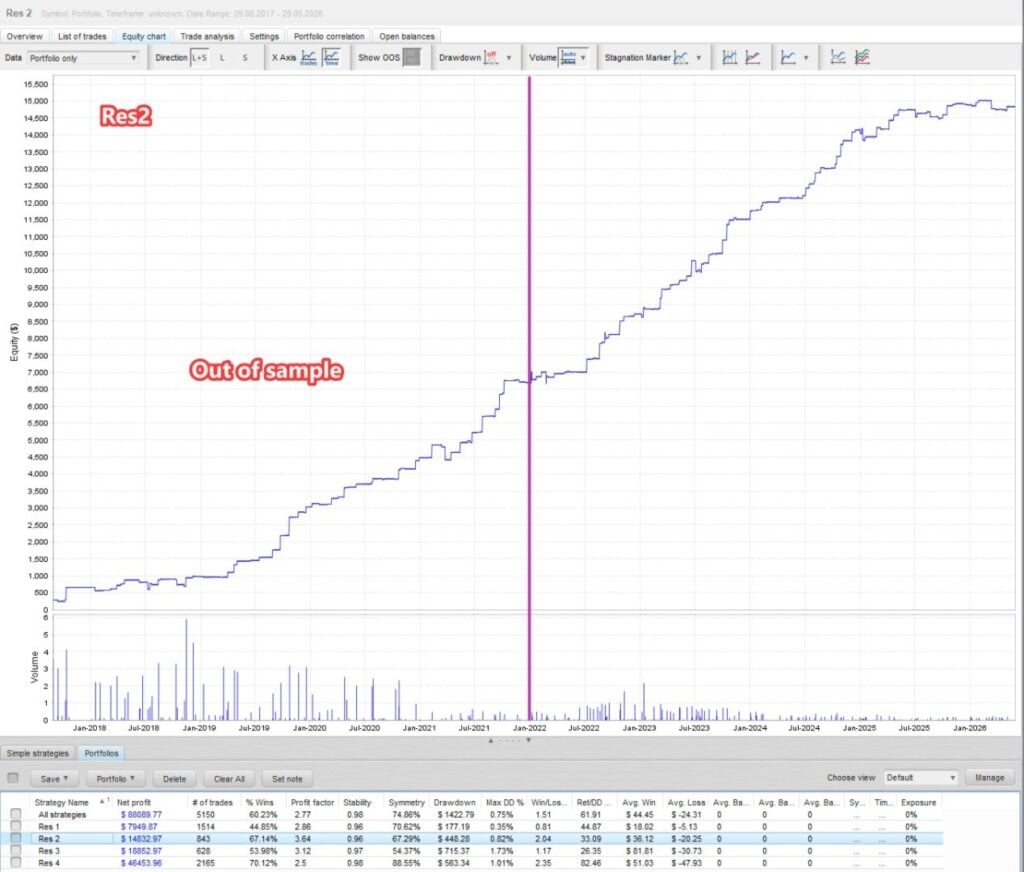The width and height of the screenshot is (1024, 872).
Task: Check the Res 1 row checkbox
Action: (16, 827)
